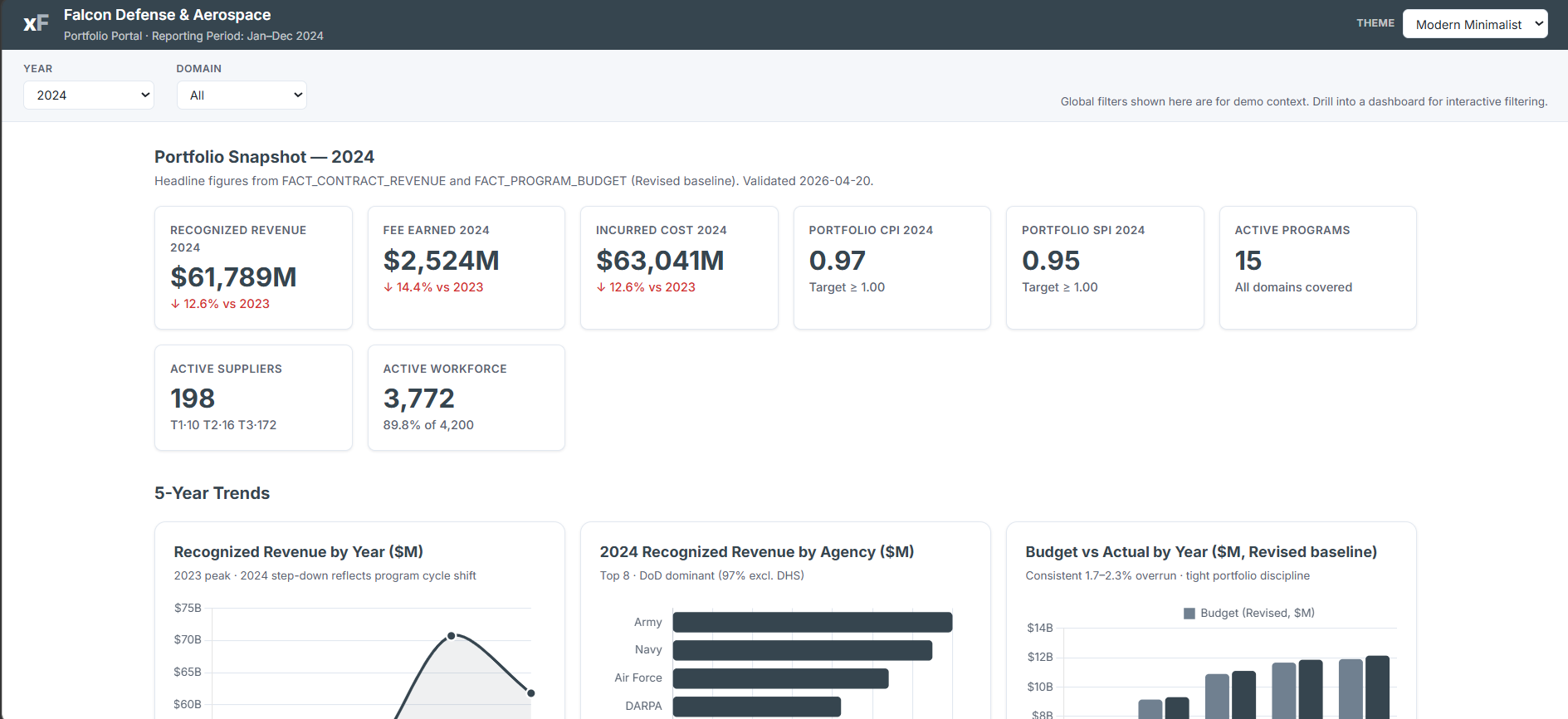Click the 2024 end point on revenue line
1568x719 pixels.
531,693
